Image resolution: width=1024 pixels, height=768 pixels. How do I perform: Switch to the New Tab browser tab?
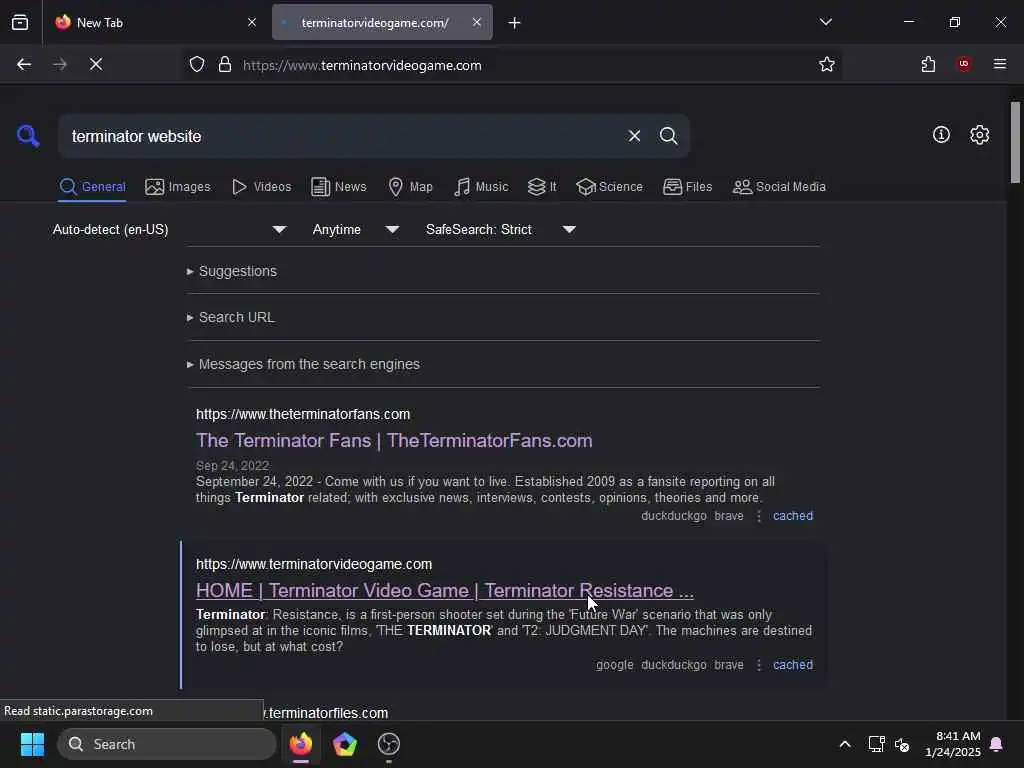(x=153, y=23)
